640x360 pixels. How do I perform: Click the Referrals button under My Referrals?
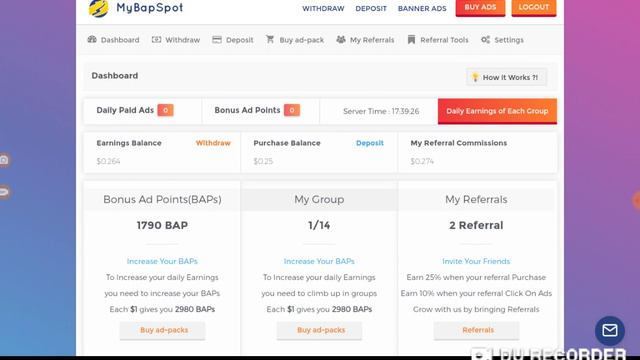click(476, 330)
